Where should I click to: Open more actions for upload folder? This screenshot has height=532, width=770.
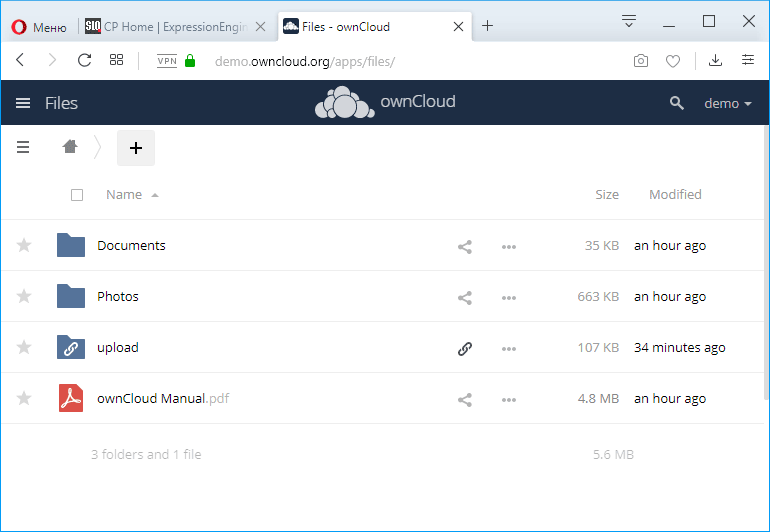pyautogui.click(x=509, y=349)
